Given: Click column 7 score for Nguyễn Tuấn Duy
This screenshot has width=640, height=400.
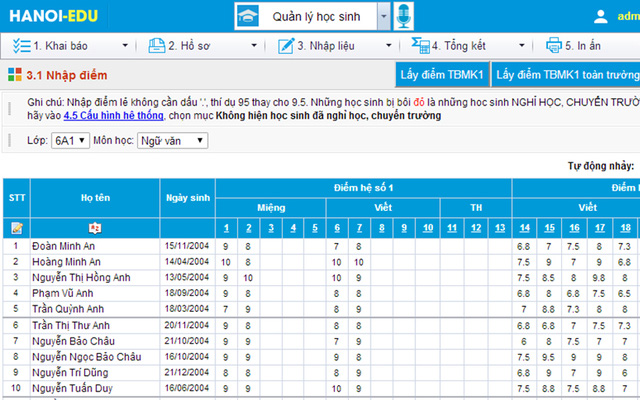Looking at the screenshot, I should tap(359, 389).
